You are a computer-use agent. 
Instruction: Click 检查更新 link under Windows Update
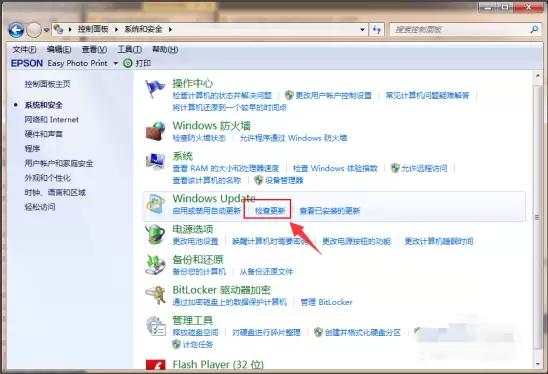click(270, 211)
